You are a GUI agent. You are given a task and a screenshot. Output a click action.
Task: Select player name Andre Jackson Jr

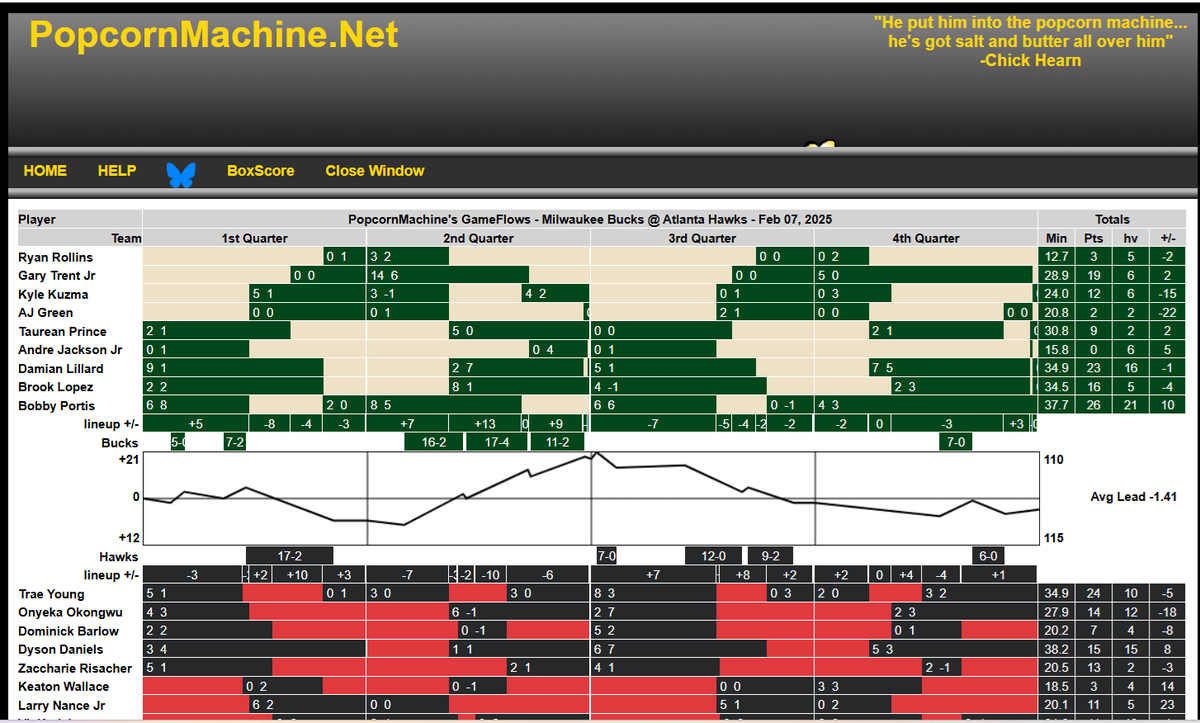point(70,350)
